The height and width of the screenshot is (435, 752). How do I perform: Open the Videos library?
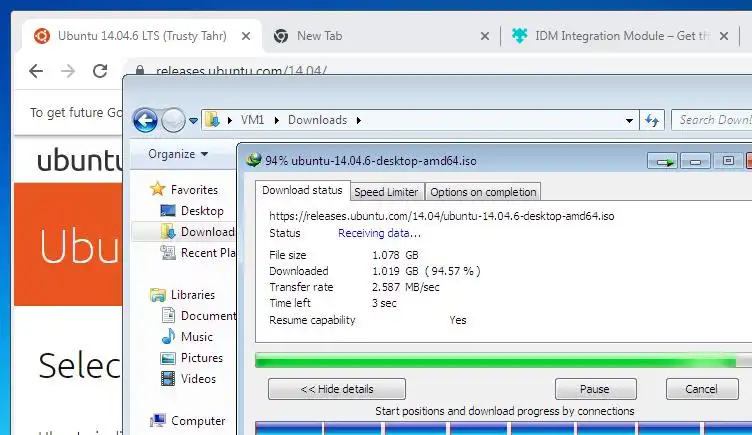[188, 379]
